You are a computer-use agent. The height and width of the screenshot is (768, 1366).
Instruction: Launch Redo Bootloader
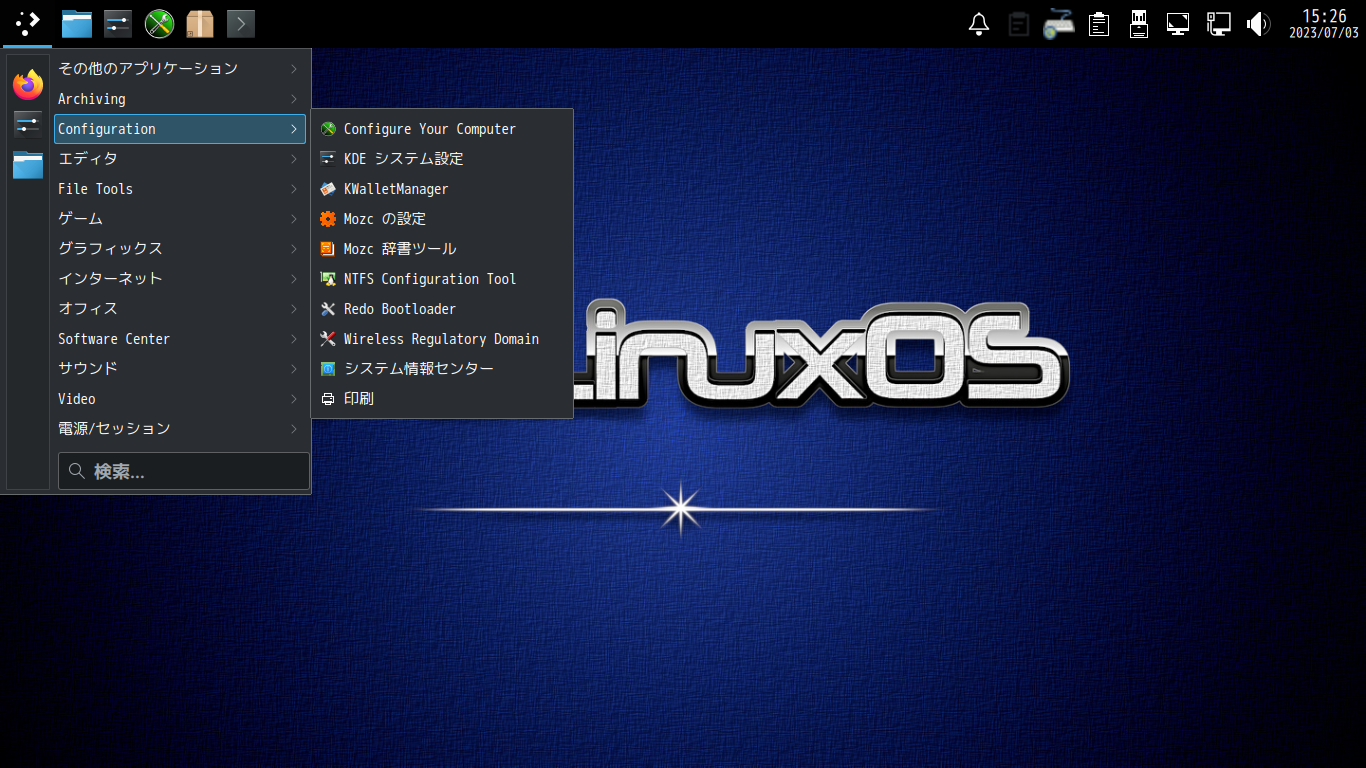click(442, 309)
